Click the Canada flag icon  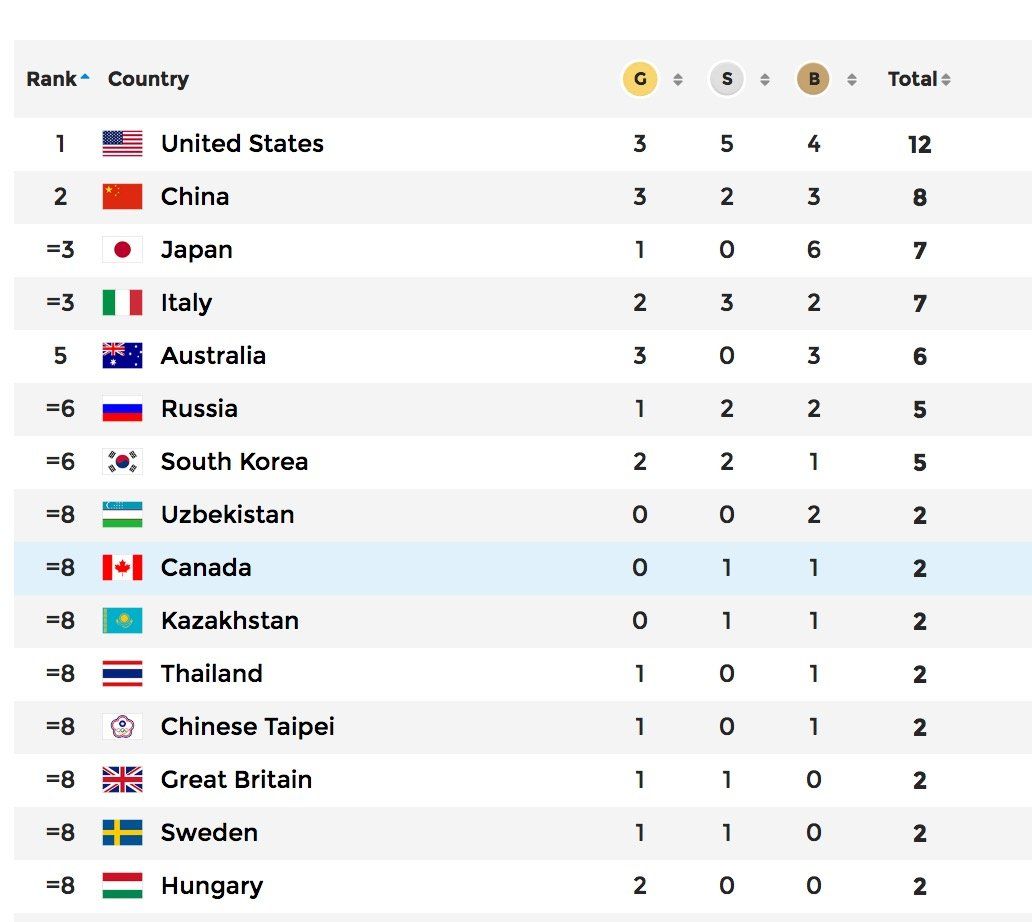(122, 568)
